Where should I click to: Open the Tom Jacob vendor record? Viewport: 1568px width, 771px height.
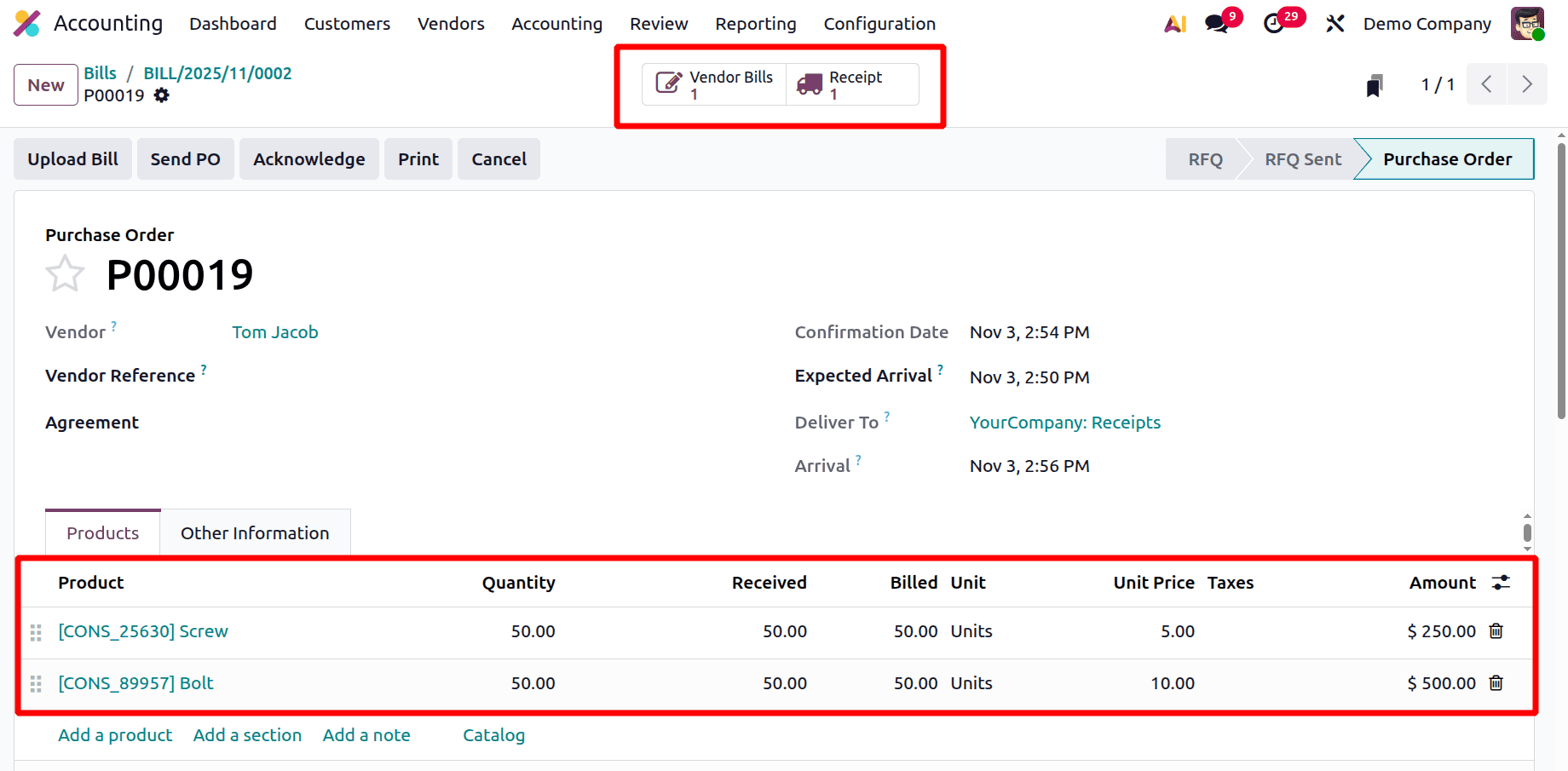click(x=275, y=332)
